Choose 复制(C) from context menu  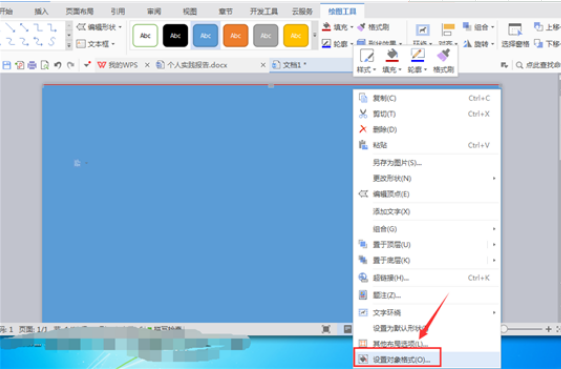click(x=427, y=98)
